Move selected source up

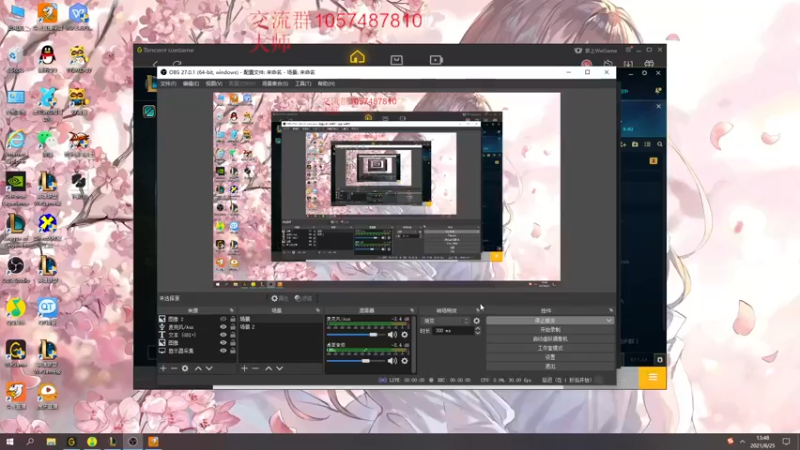198,368
